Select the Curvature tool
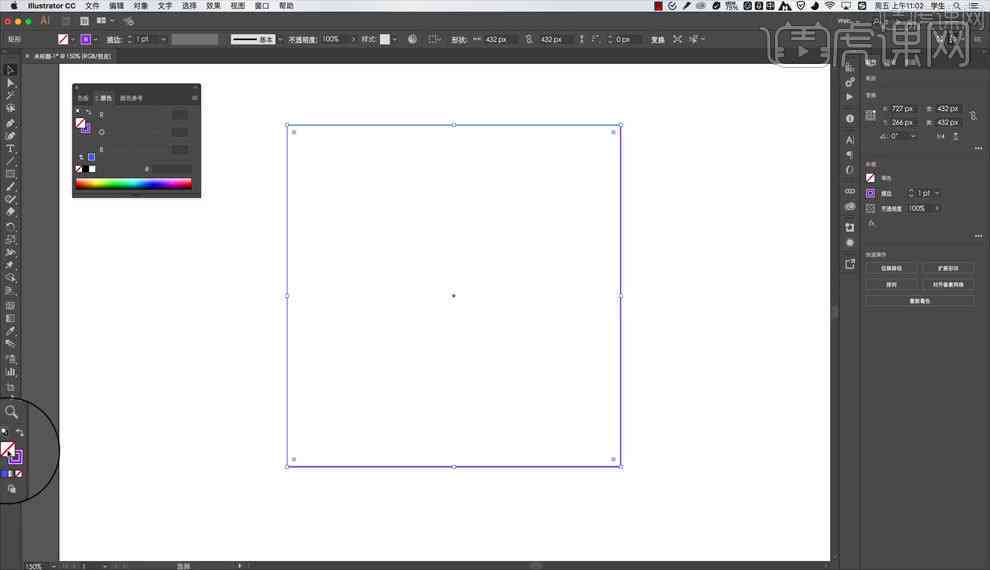This screenshot has width=990, height=570. point(10,136)
